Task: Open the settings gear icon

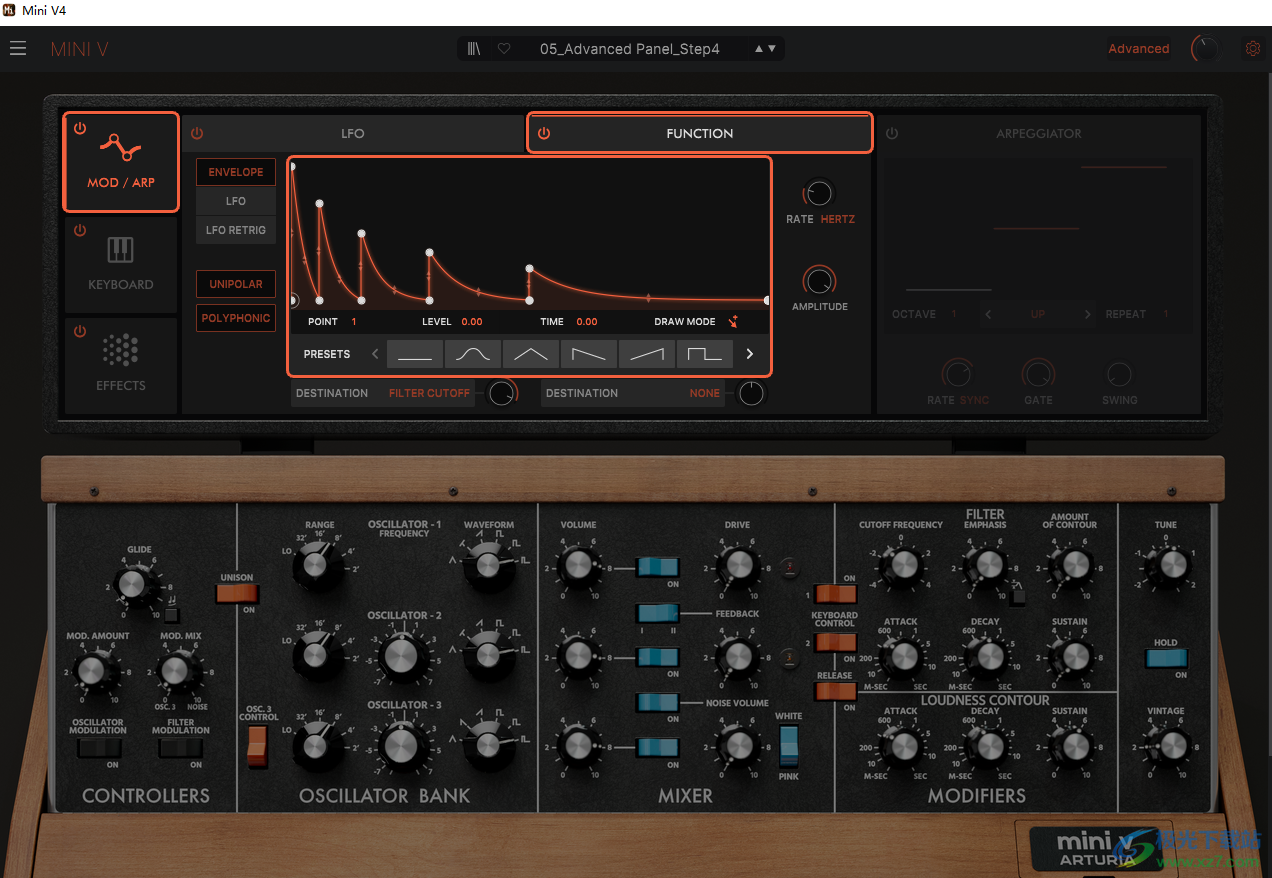Action: tap(1251, 48)
